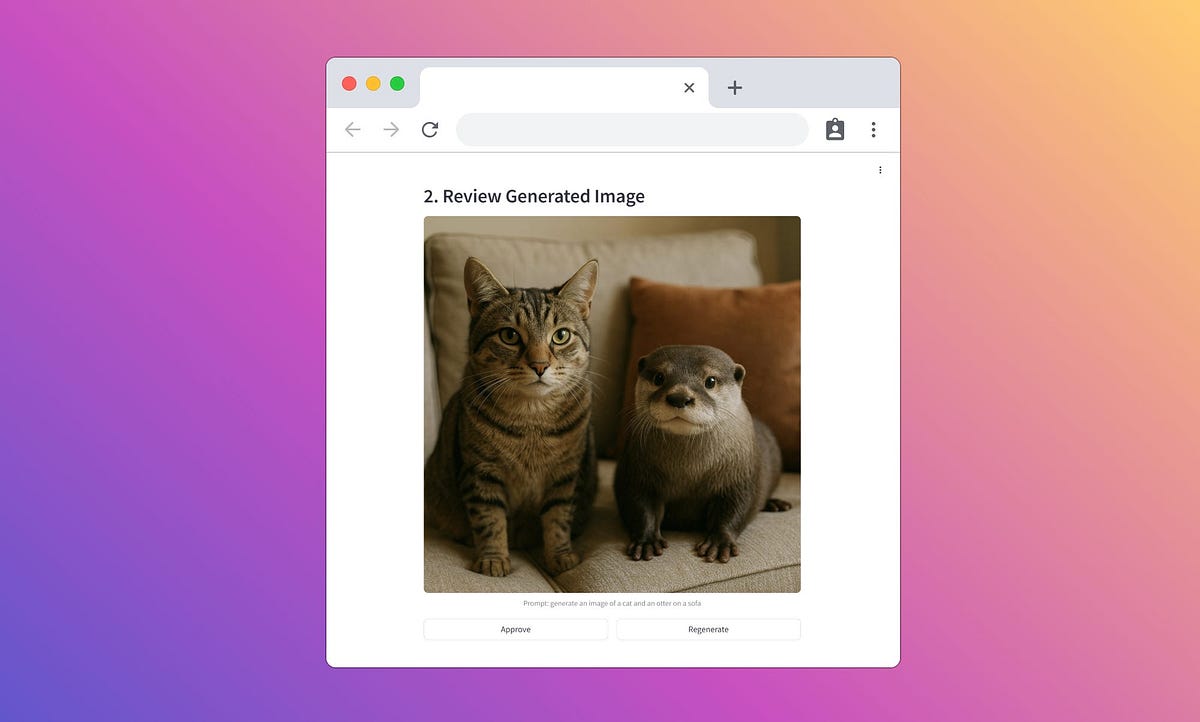The image size is (1200, 722).
Task: Open a new tab with the plus icon
Action: pyautogui.click(x=735, y=87)
